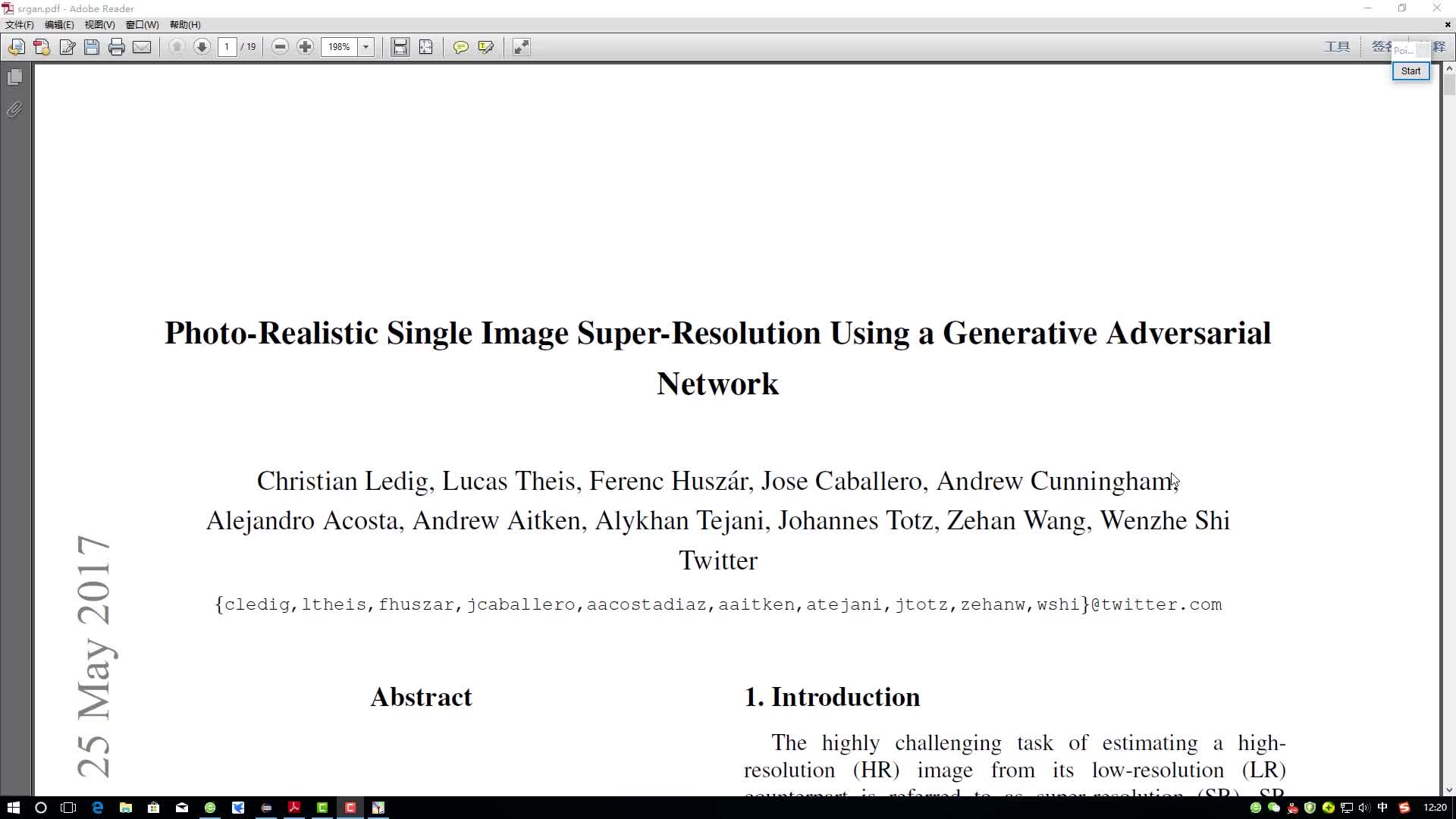Click the next page navigation icon

pos(202,47)
